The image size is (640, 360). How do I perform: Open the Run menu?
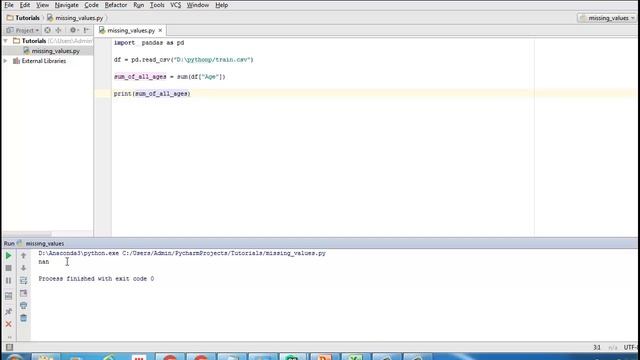point(139,5)
